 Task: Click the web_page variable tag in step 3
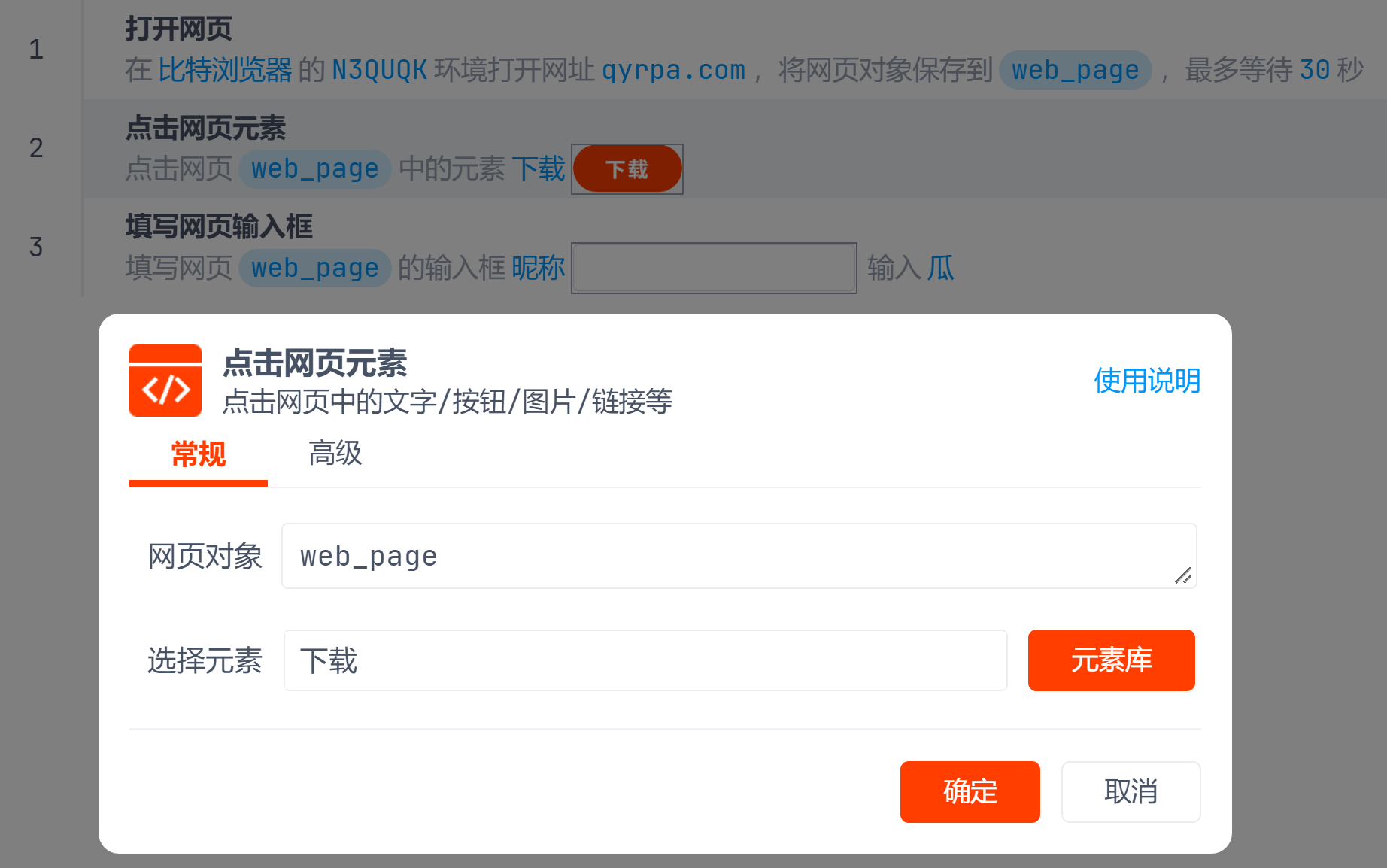[x=314, y=268]
